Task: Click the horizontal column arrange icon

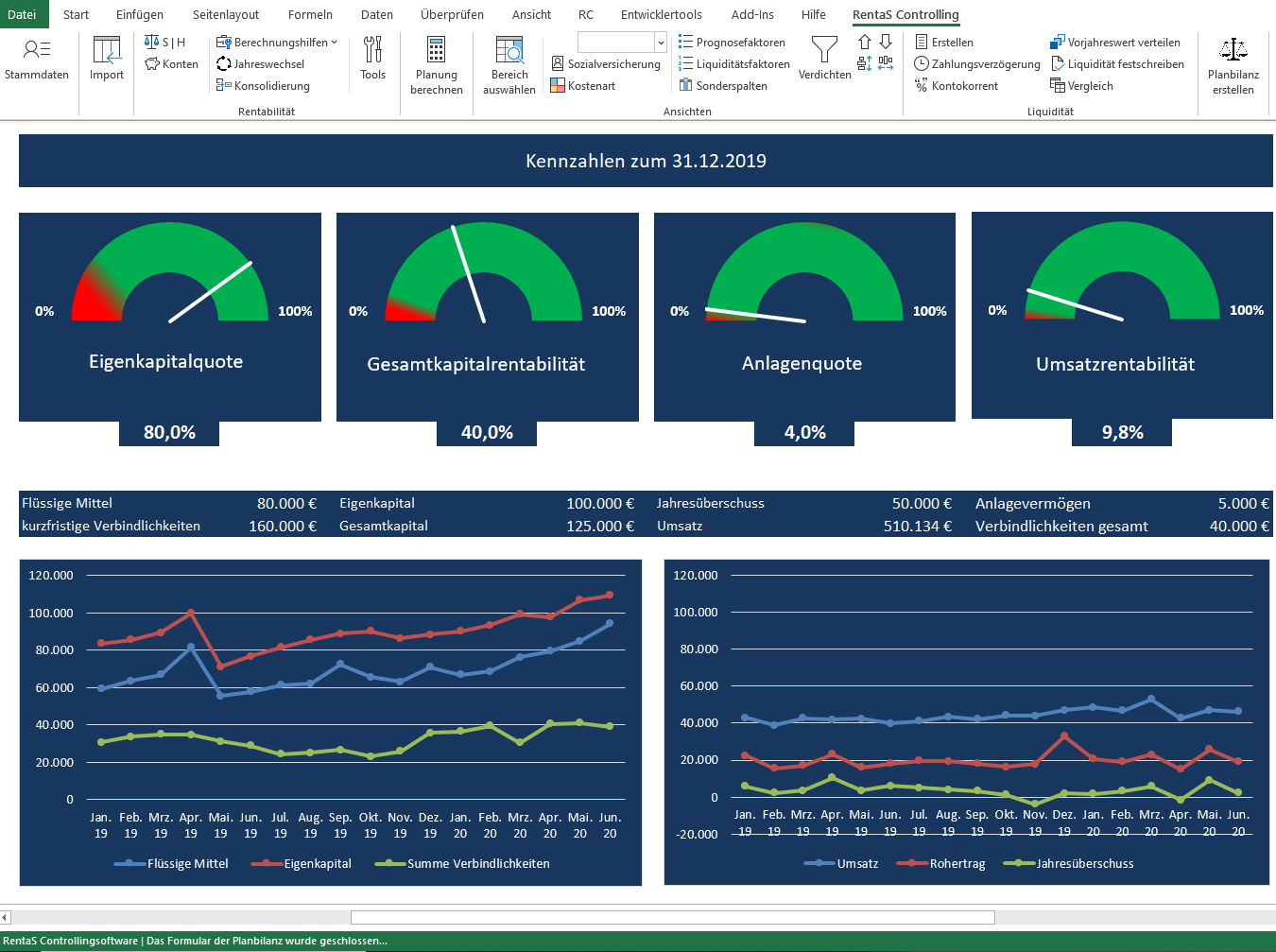Action: coord(886,63)
